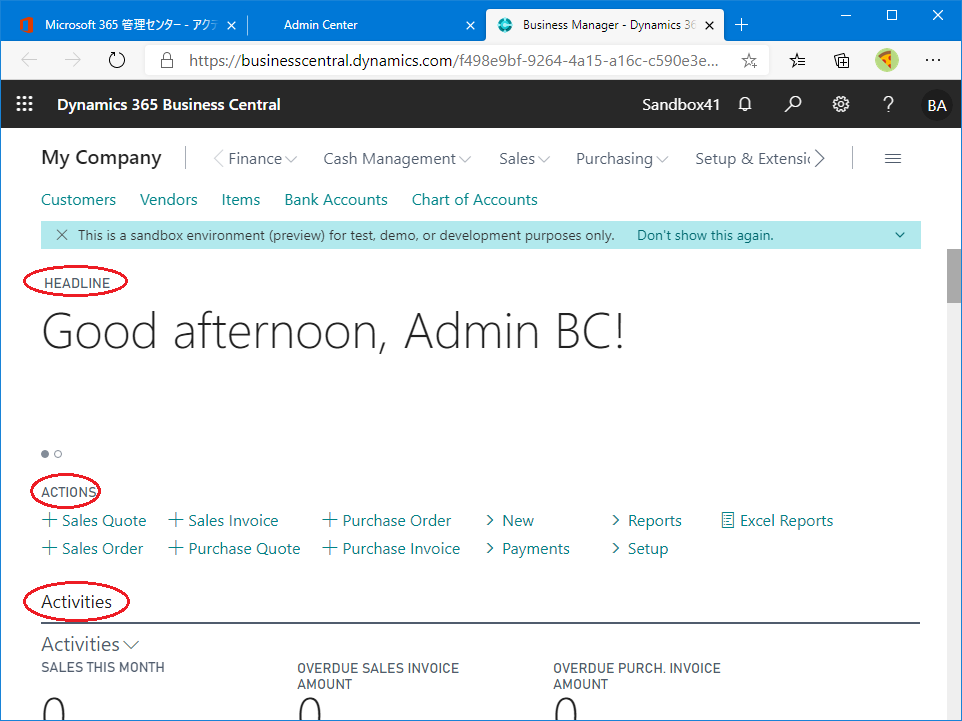Create a new Purchase Order

[x=387, y=520]
